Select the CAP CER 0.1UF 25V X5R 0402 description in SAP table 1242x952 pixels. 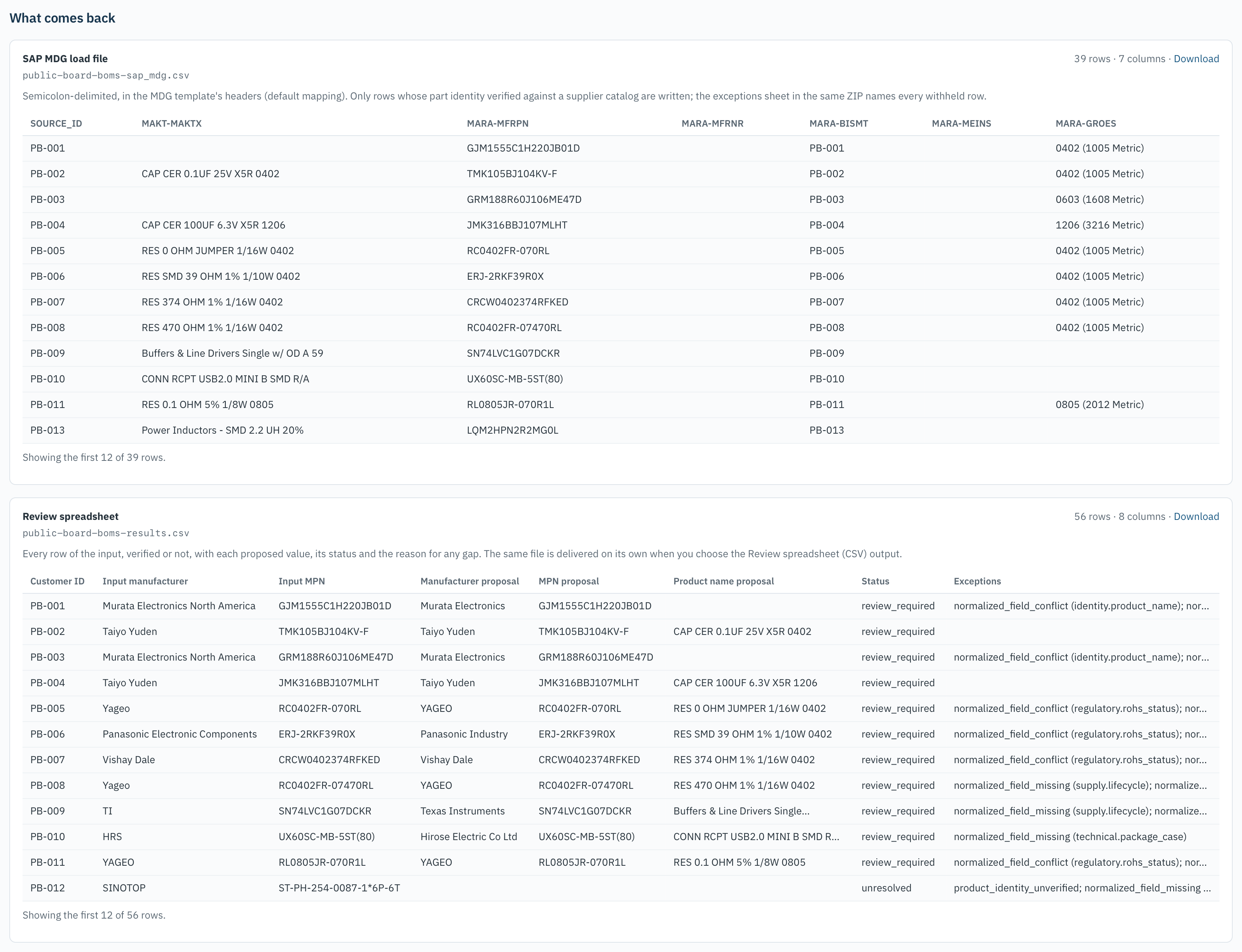click(210, 174)
